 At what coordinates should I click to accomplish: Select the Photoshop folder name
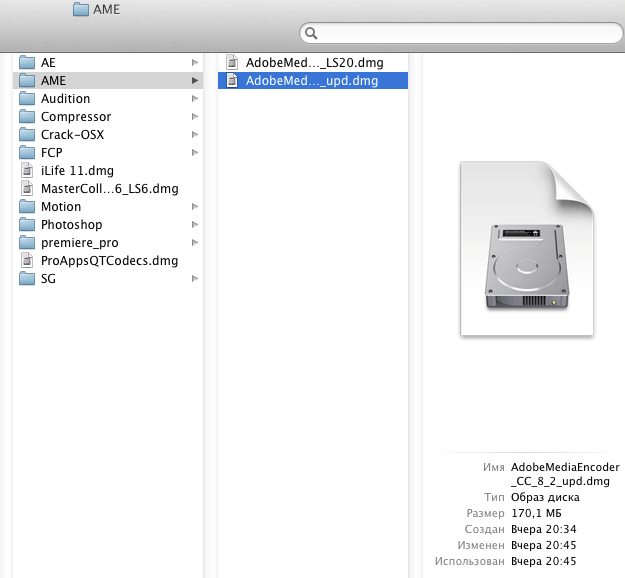(x=72, y=224)
